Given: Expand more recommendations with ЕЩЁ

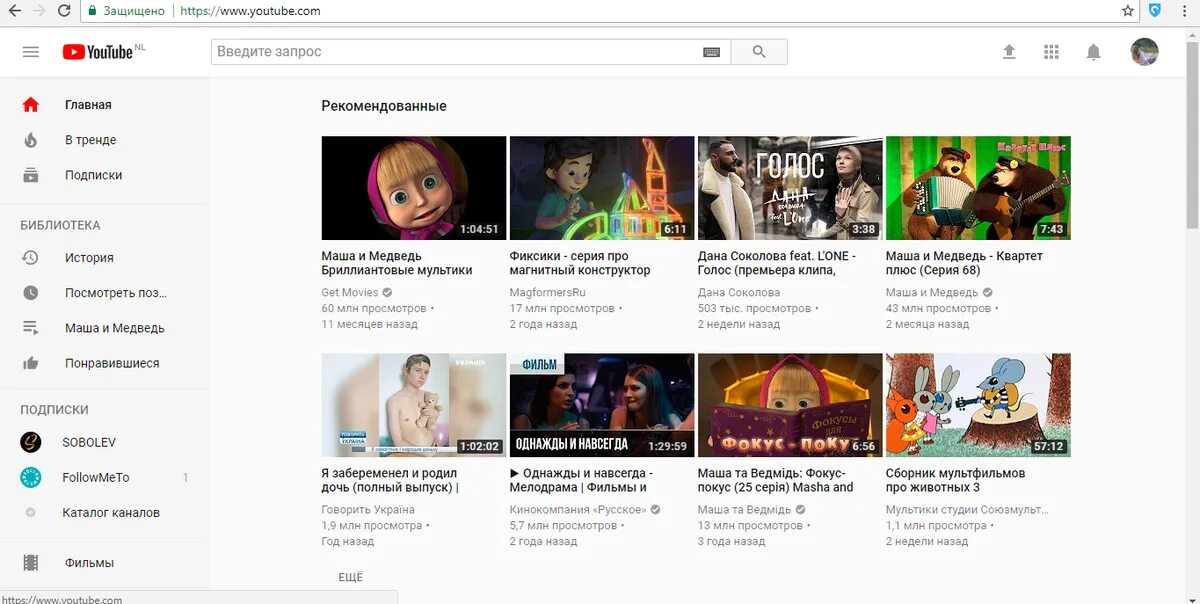Looking at the screenshot, I should [351, 577].
